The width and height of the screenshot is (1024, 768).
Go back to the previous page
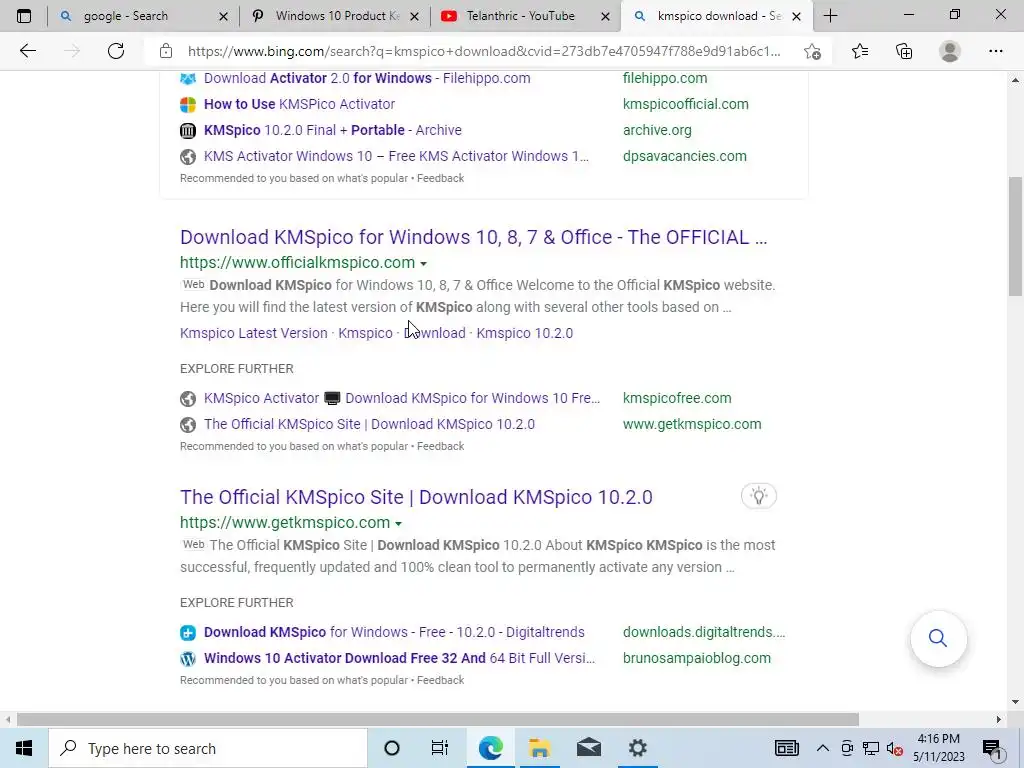[x=27, y=51]
